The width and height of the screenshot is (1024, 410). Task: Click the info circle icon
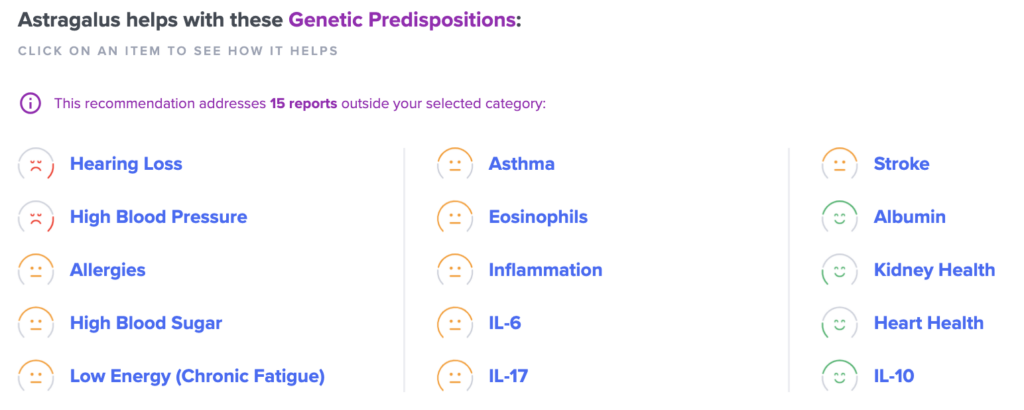coord(30,103)
